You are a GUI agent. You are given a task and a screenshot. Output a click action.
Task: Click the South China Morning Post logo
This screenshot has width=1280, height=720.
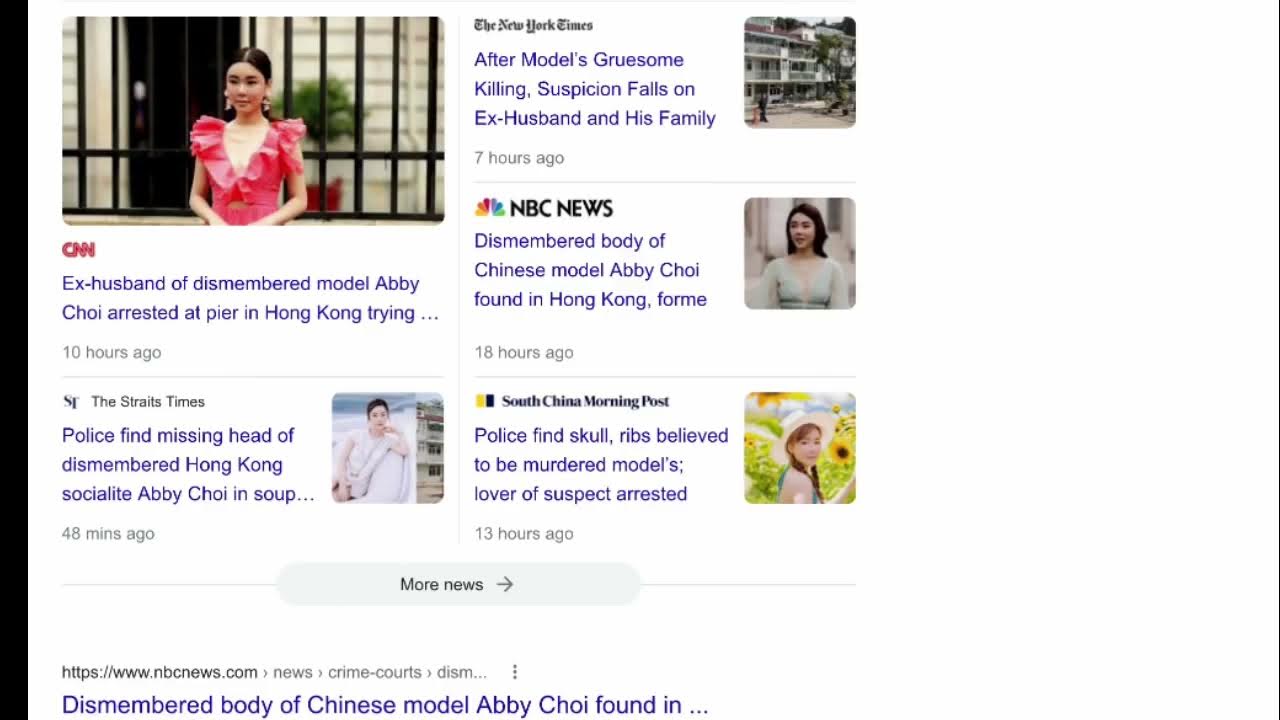click(572, 401)
